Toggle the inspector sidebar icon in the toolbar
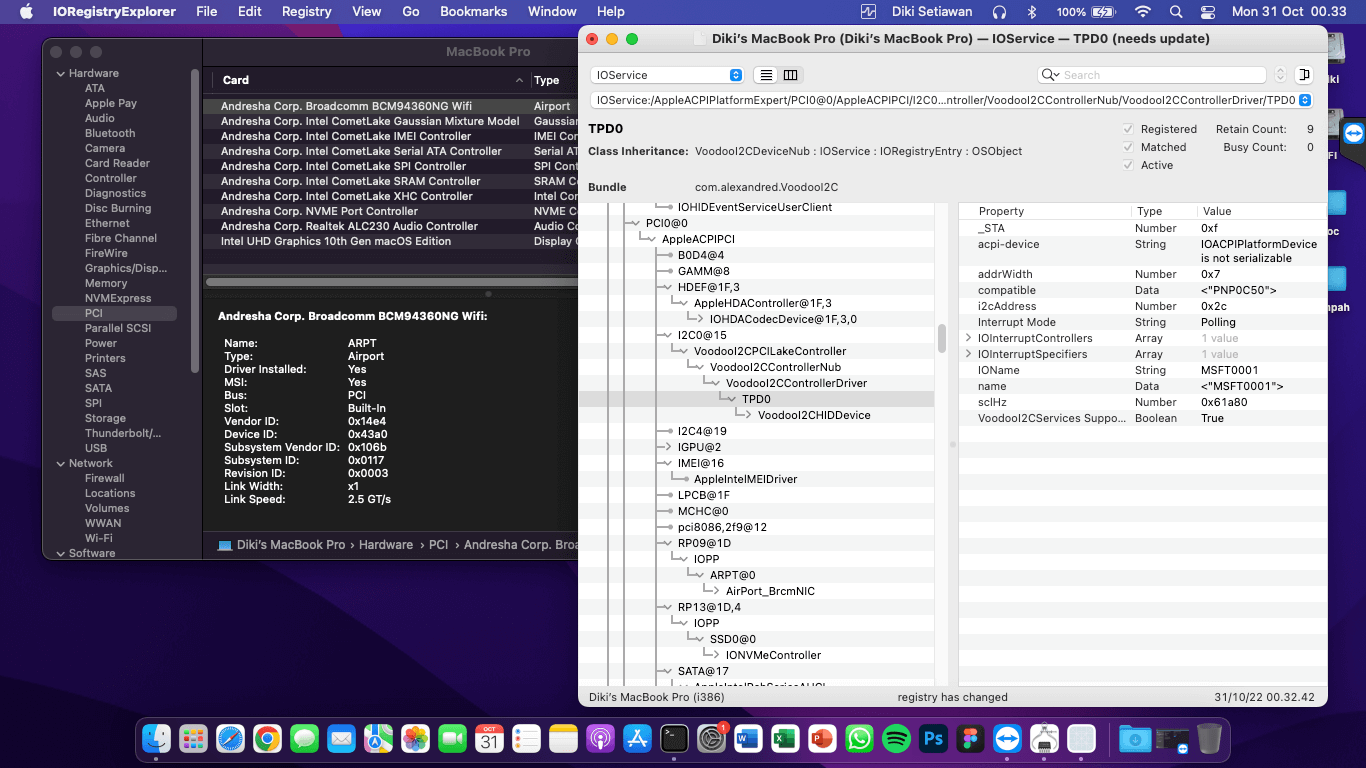 (1303, 75)
